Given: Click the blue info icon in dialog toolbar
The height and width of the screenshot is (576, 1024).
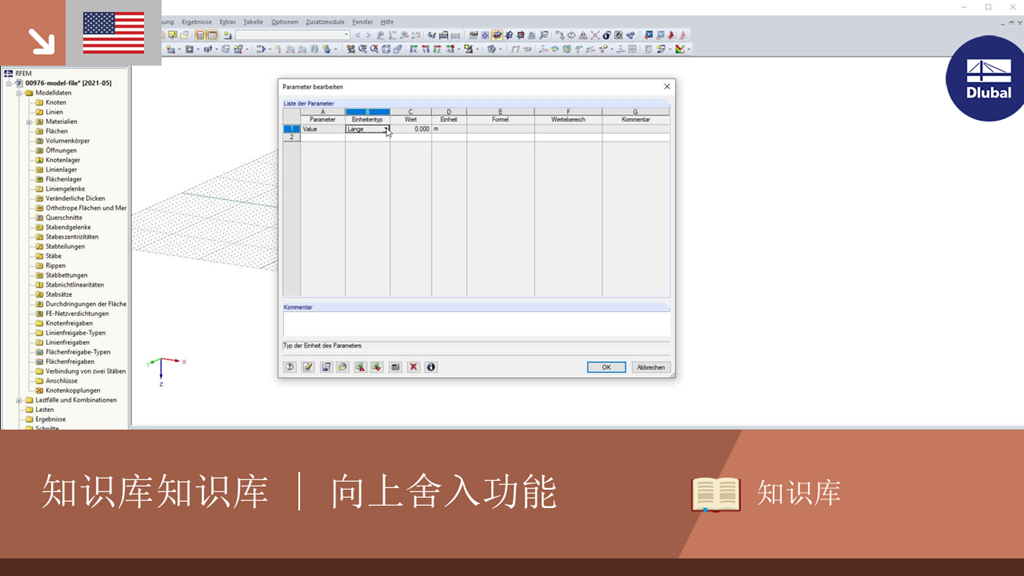Looking at the screenshot, I should 430,367.
